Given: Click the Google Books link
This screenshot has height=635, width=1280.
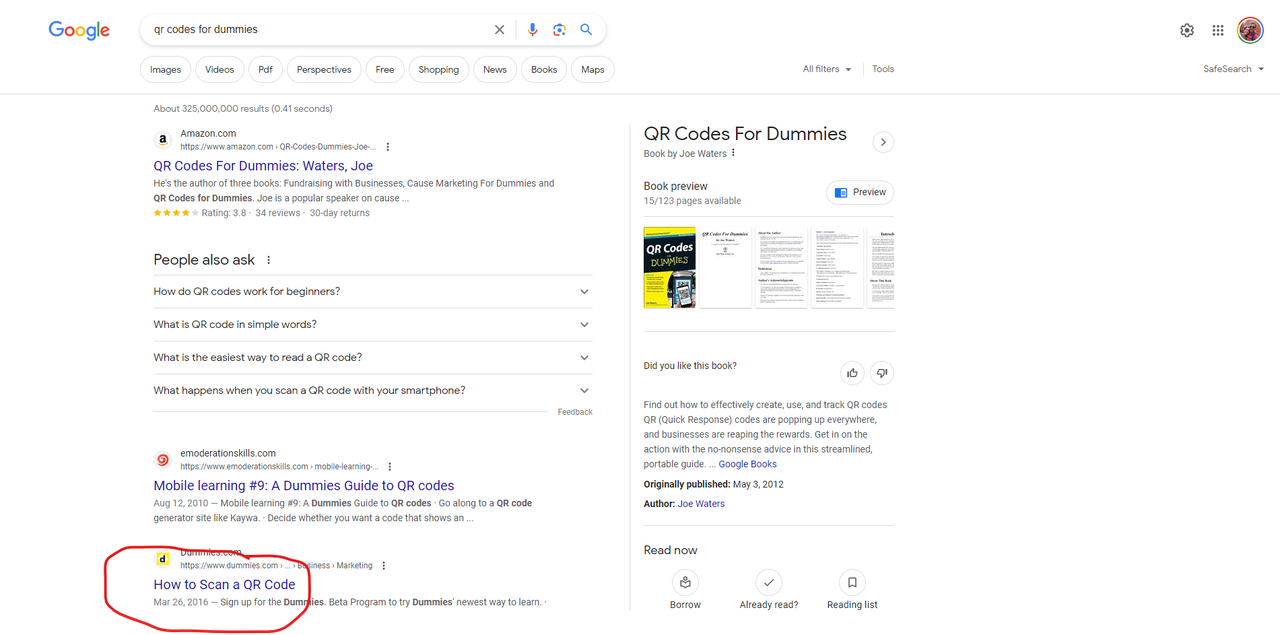Looking at the screenshot, I should (x=748, y=464).
